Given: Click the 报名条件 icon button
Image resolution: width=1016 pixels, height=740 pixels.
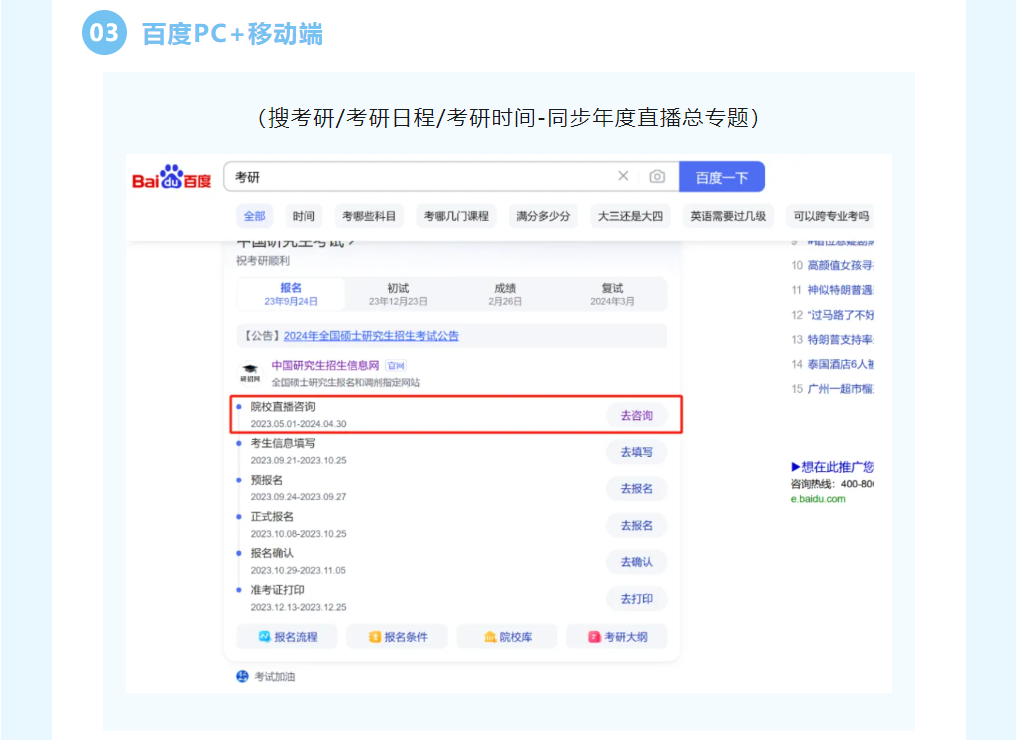Looking at the screenshot, I should pos(397,637).
